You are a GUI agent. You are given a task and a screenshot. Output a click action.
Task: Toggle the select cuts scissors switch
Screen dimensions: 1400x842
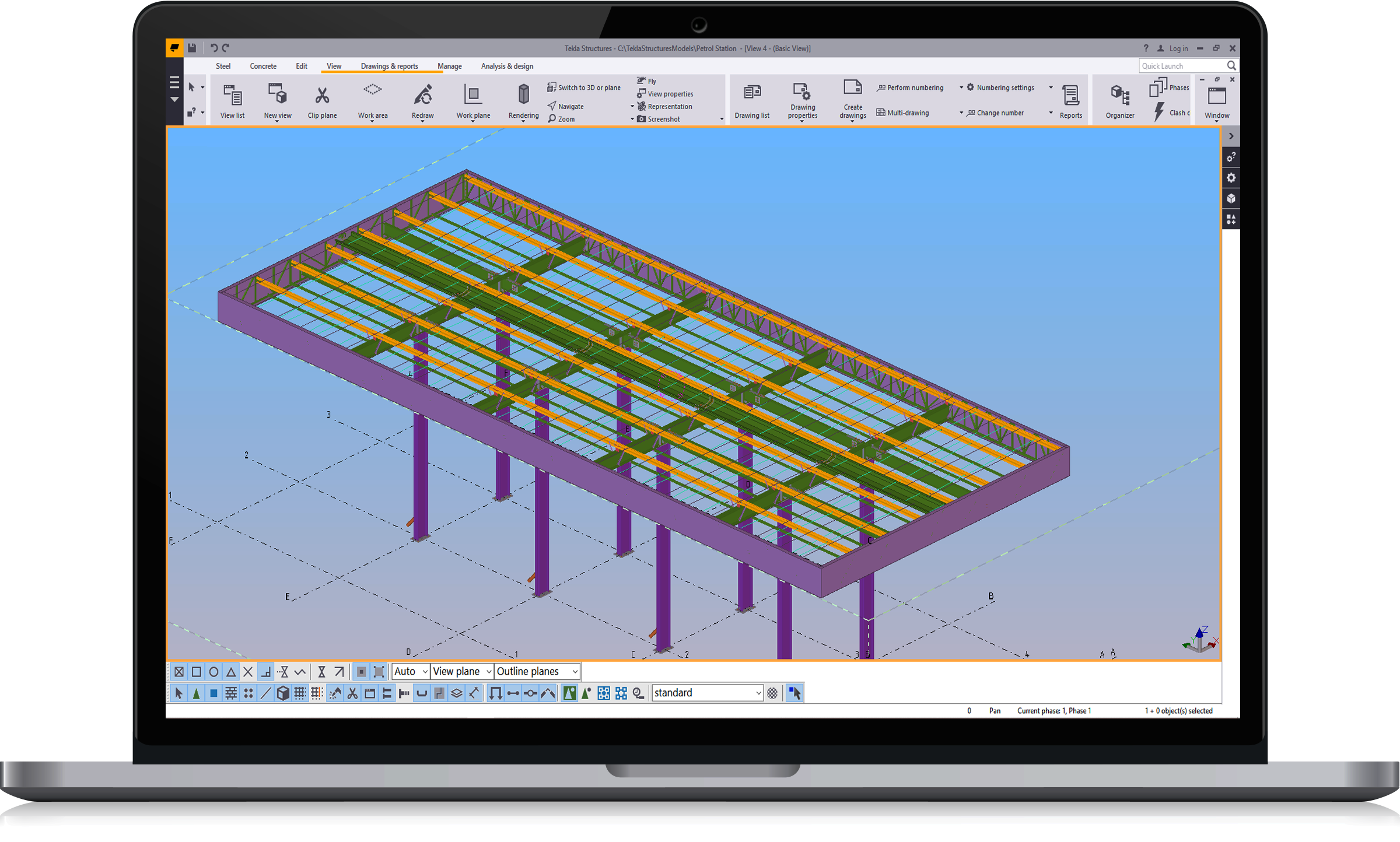pos(352,693)
